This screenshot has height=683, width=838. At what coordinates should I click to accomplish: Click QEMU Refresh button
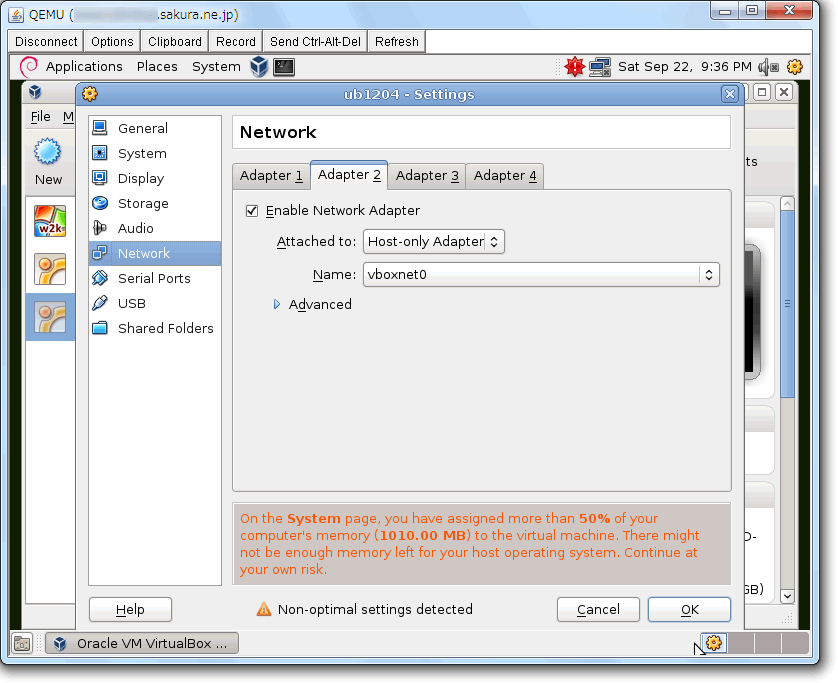(x=397, y=42)
